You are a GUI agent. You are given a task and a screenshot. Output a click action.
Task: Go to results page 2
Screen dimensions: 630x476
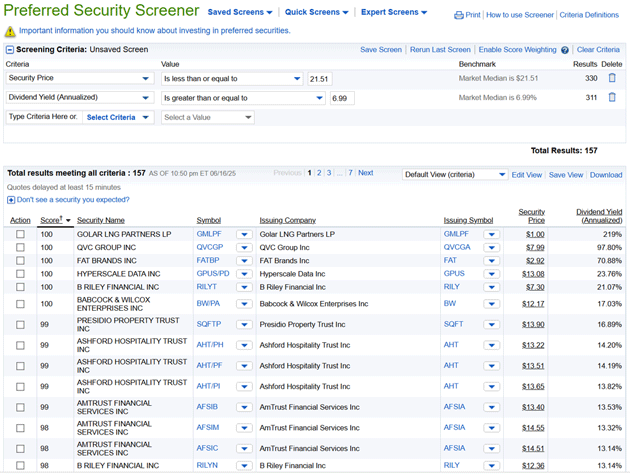pyautogui.click(x=319, y=173)
